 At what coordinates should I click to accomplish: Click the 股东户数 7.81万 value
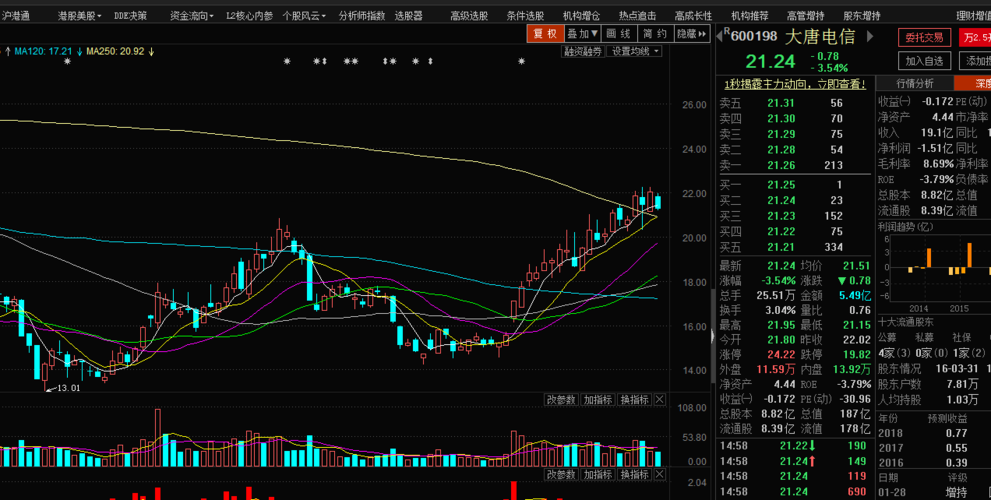tap(961, 384)
